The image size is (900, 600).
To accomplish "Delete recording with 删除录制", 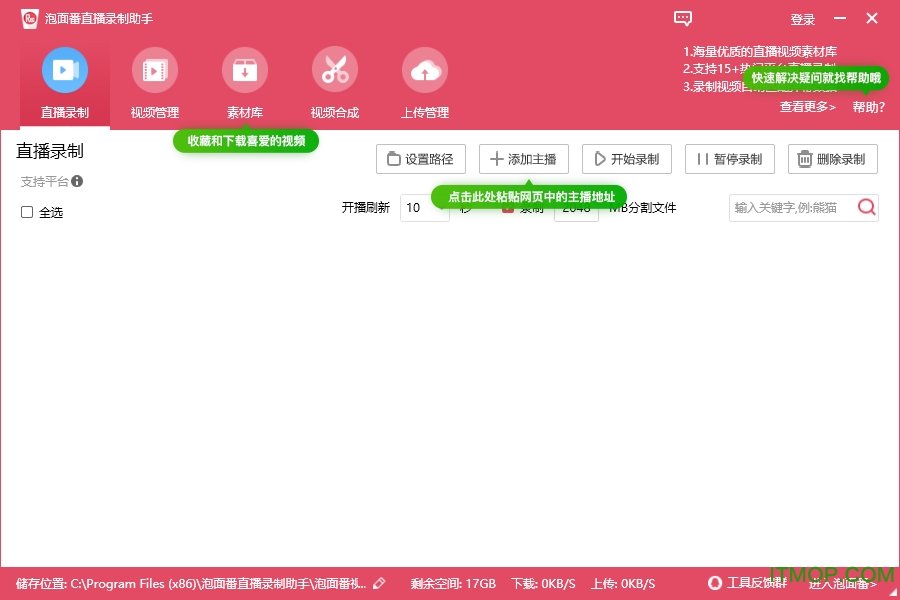I will click(x=833, y=159).
